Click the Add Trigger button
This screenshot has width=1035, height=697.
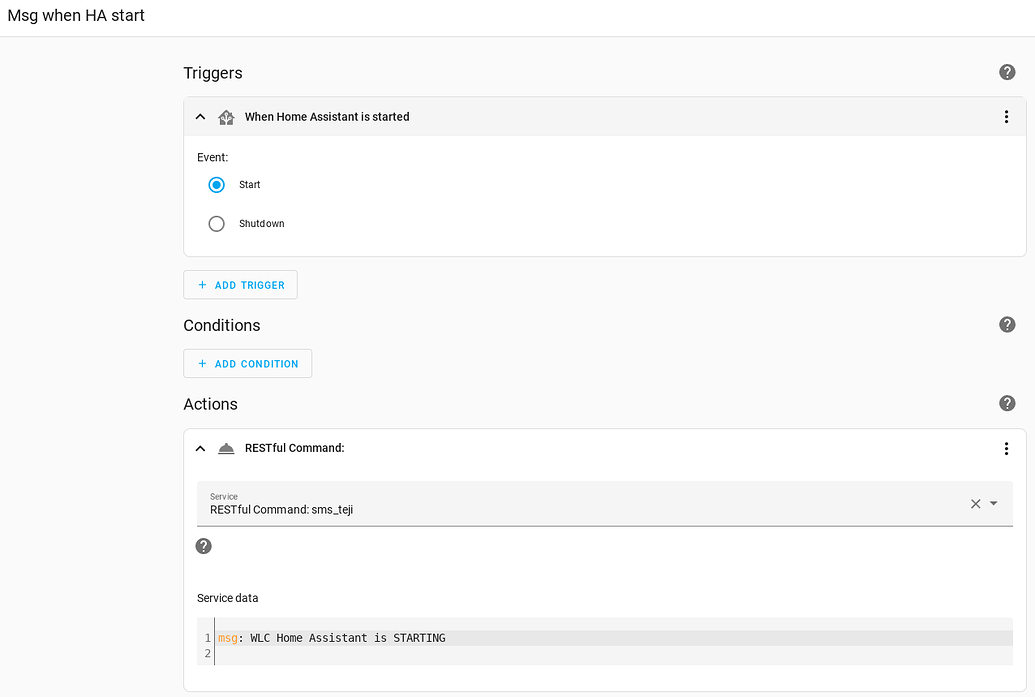click(240, 284)
